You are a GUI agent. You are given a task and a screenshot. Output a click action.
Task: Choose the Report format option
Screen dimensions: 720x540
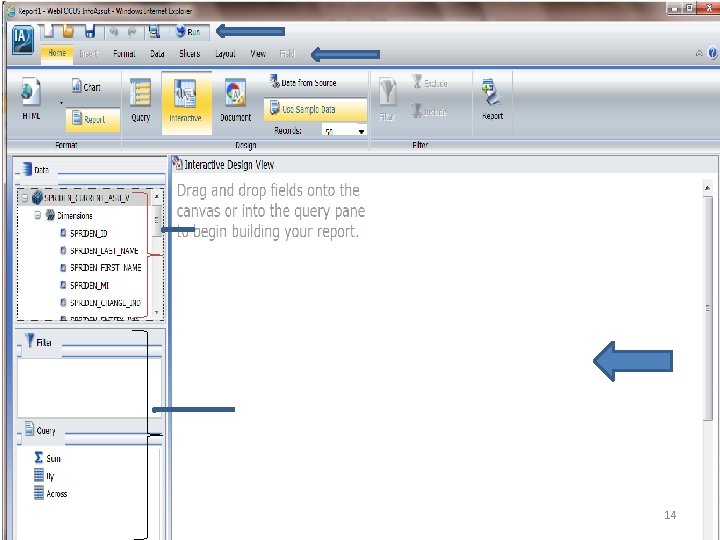(x=92, y=119)
